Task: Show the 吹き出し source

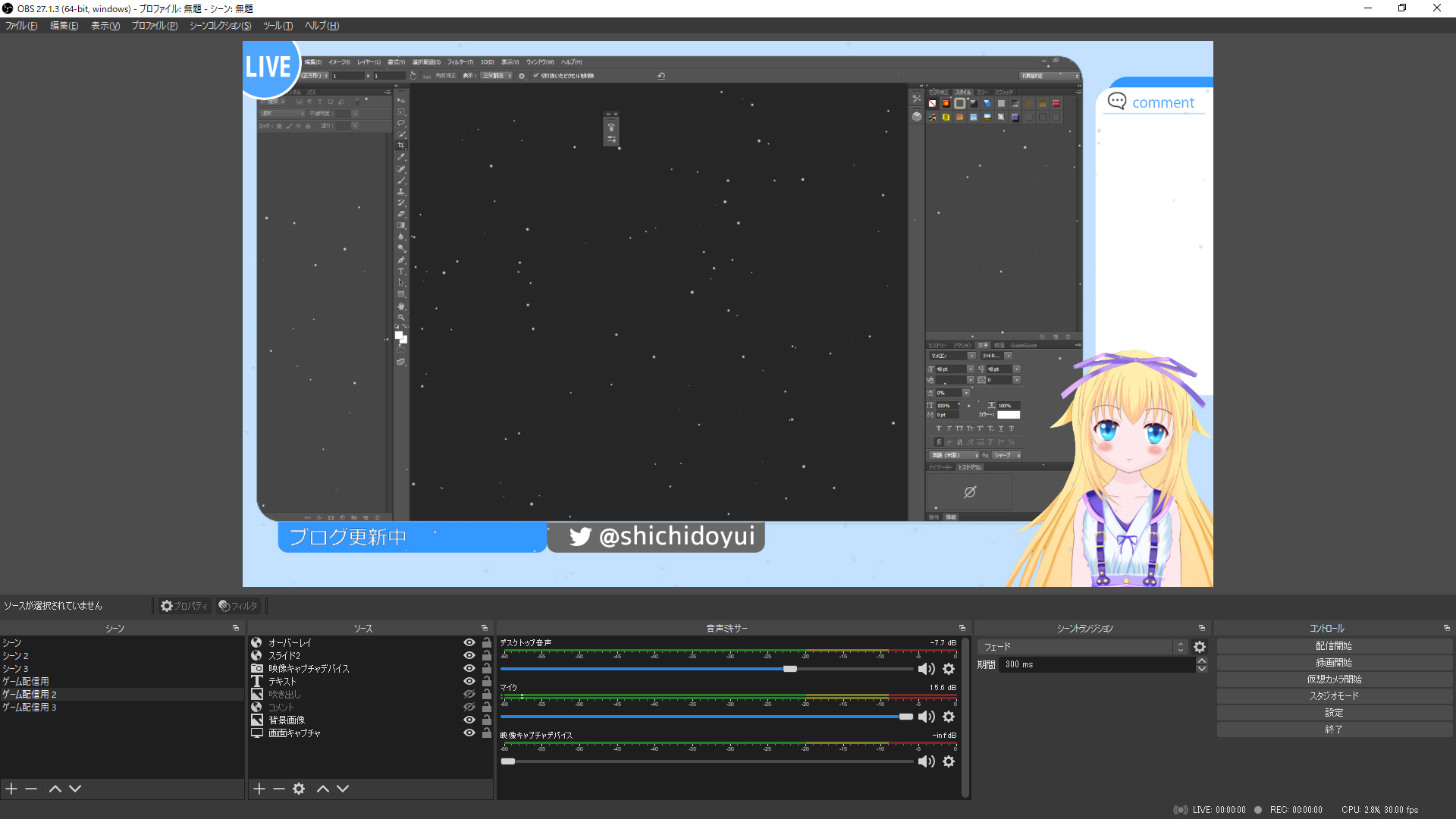Action: tap(469, 694)
